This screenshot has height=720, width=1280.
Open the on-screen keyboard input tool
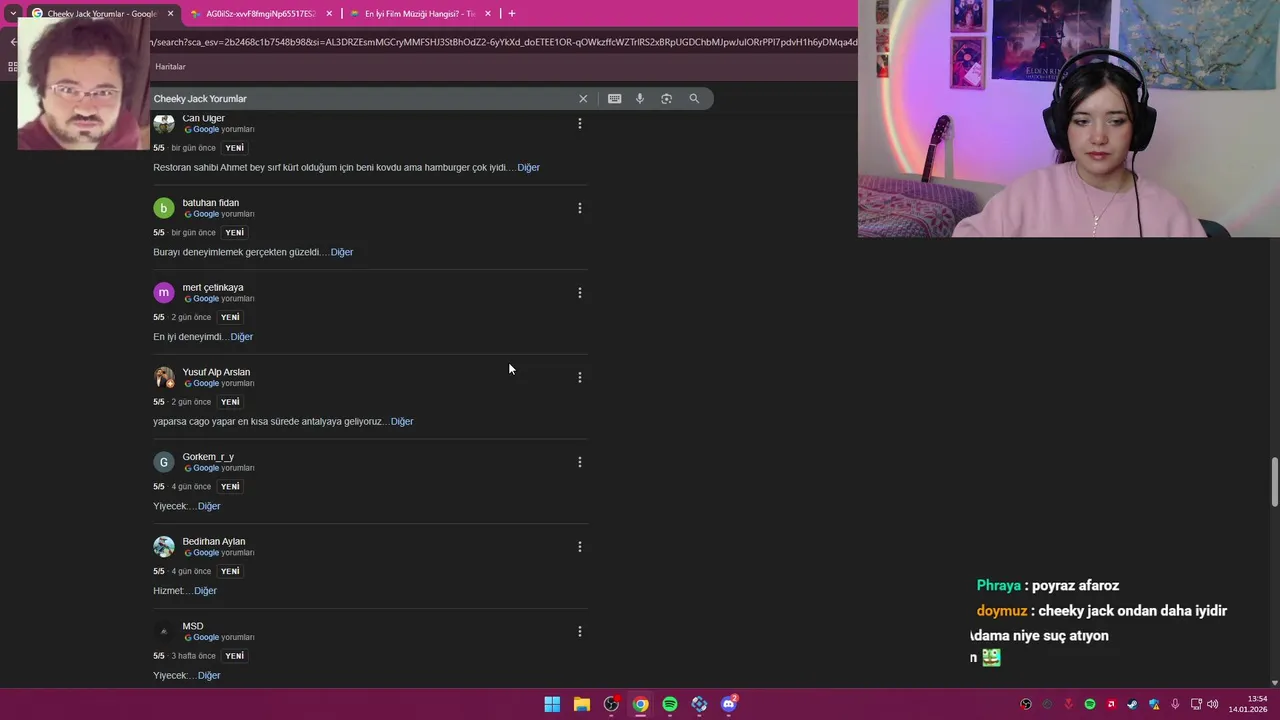[614, 99]
